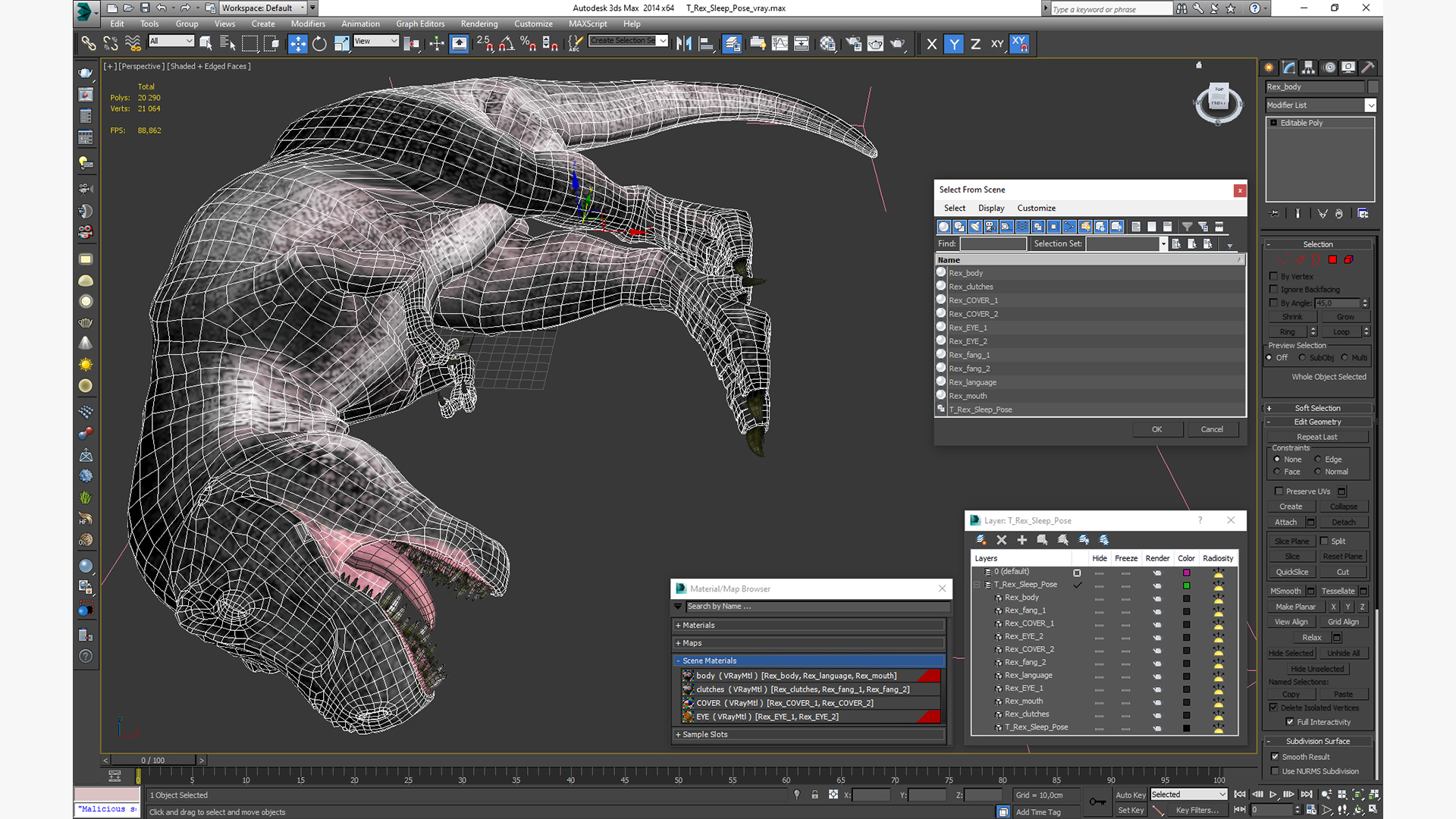Choose Edge constraint radio button
Screen dimensions: 1456x819
(x=1318, y=460)
